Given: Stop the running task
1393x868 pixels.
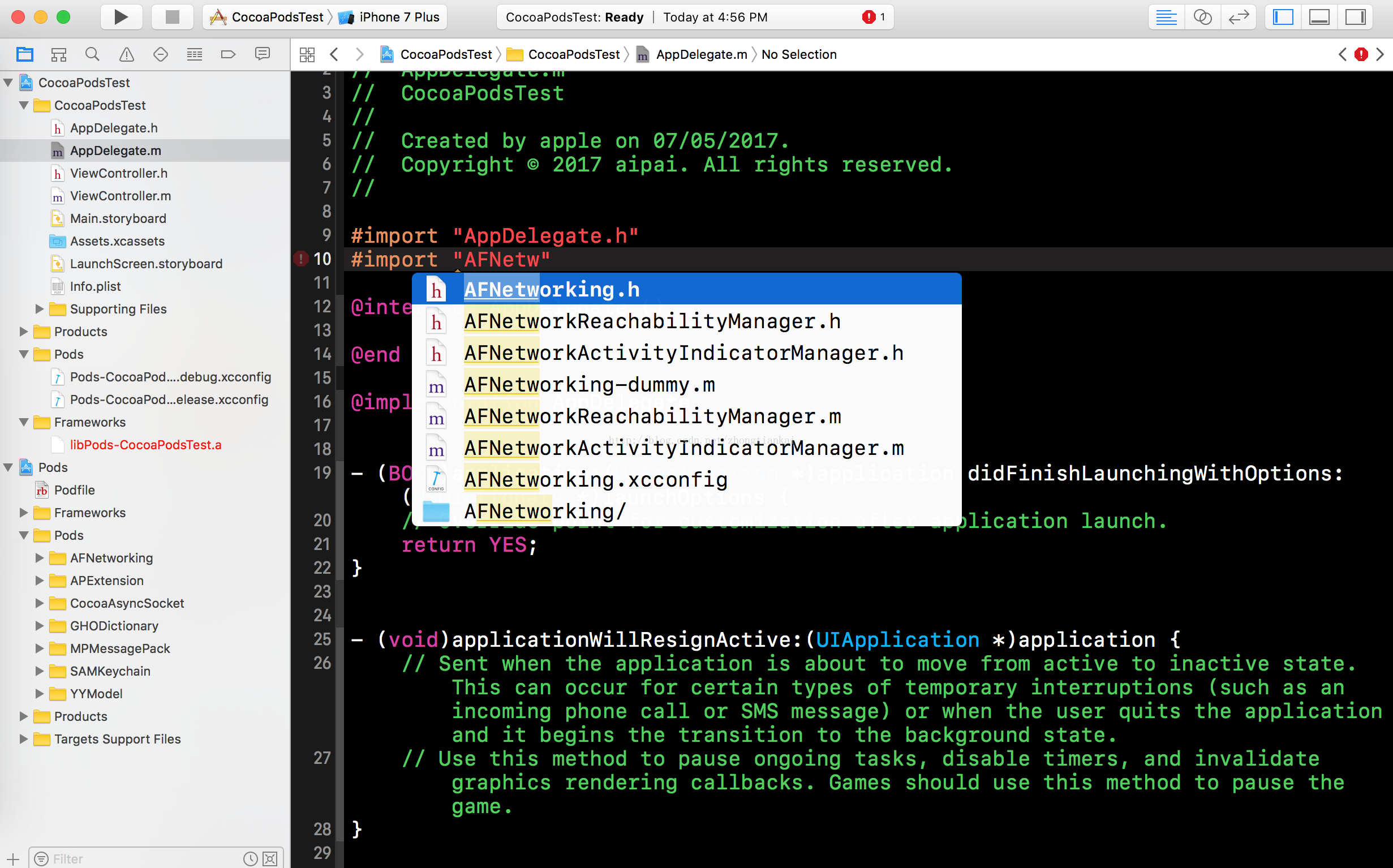Looking at the screenshot, I should (x=172, y=17).
